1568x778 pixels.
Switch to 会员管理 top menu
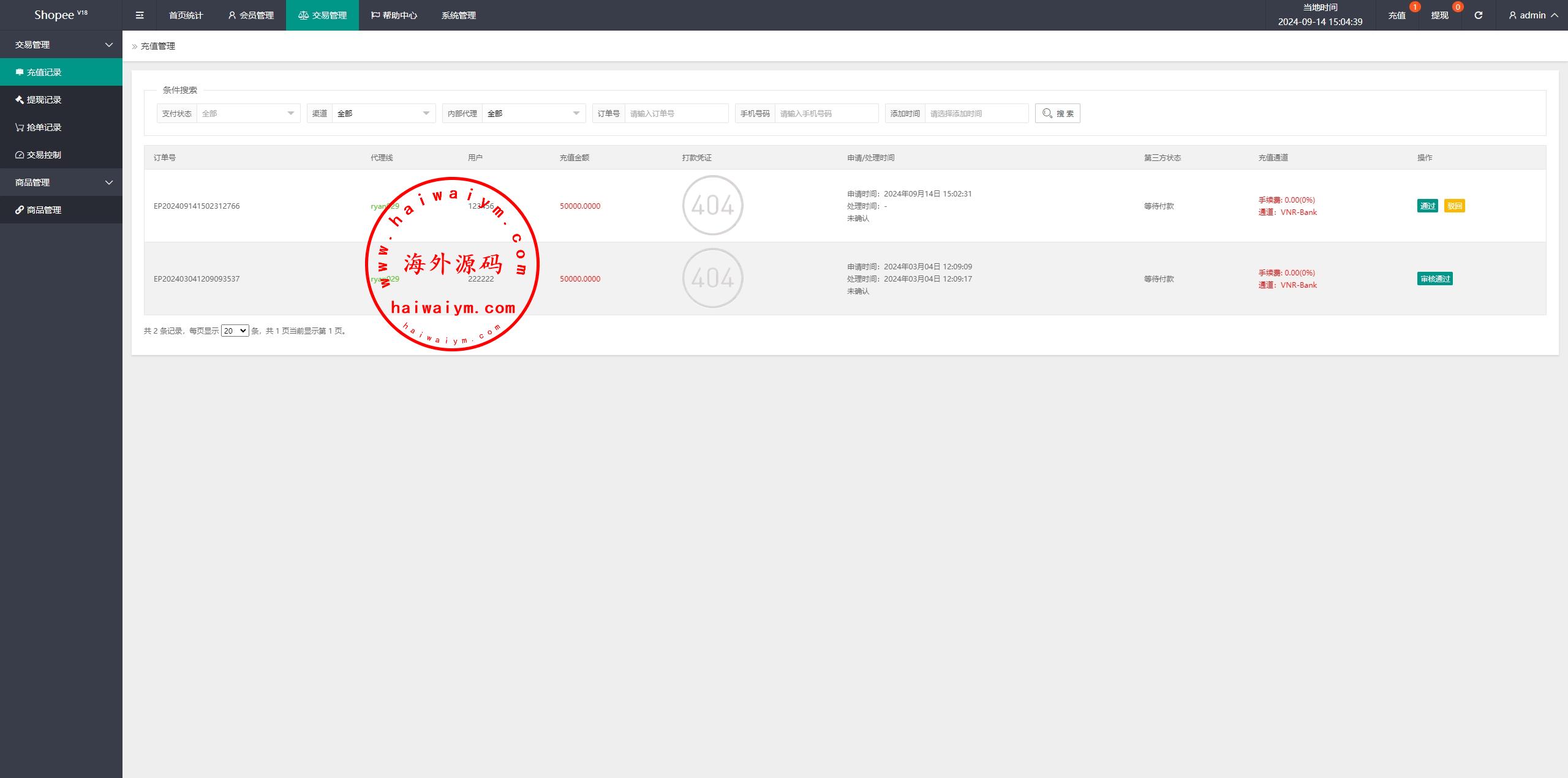251,15
